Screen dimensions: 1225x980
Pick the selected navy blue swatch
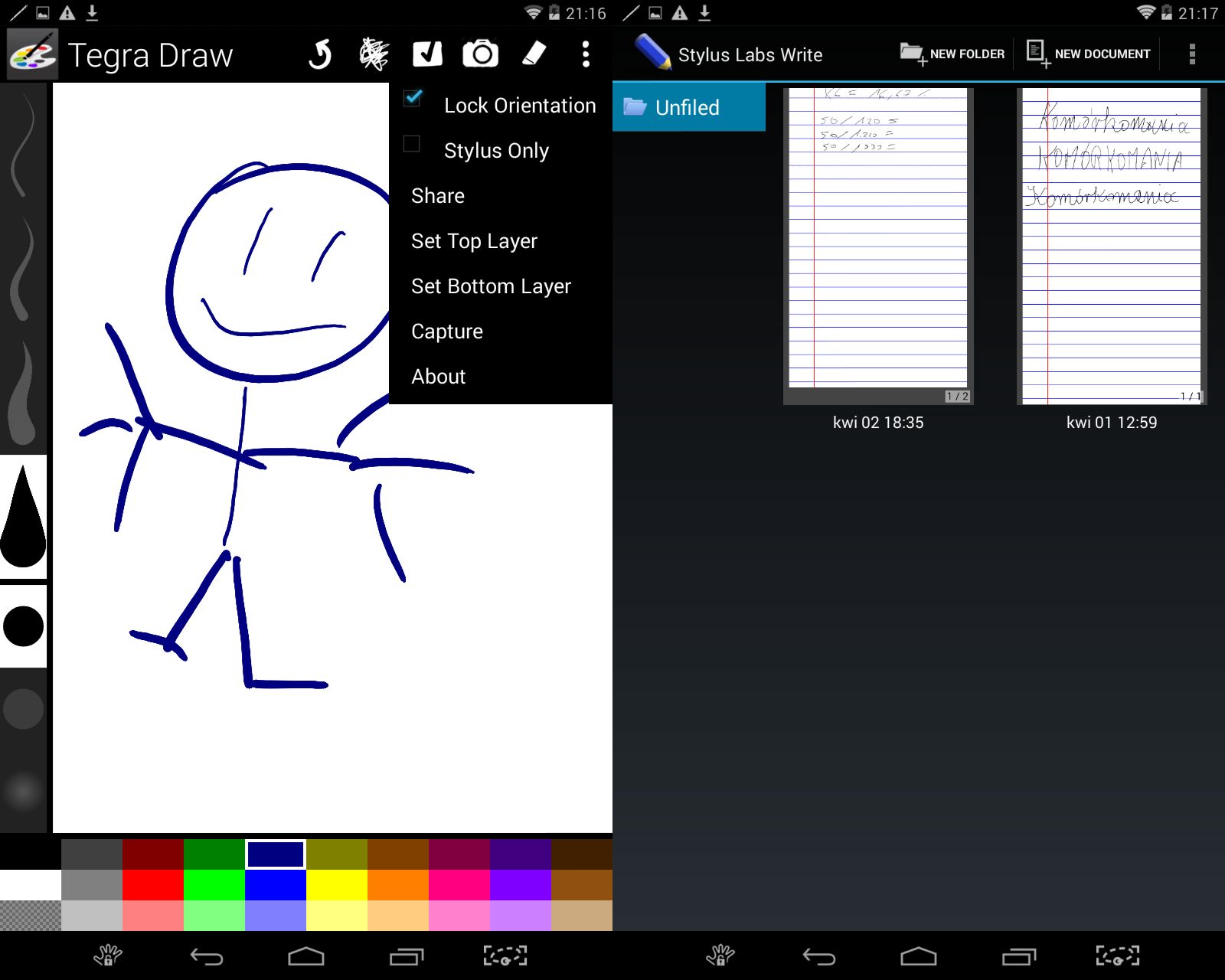point(276,854)
